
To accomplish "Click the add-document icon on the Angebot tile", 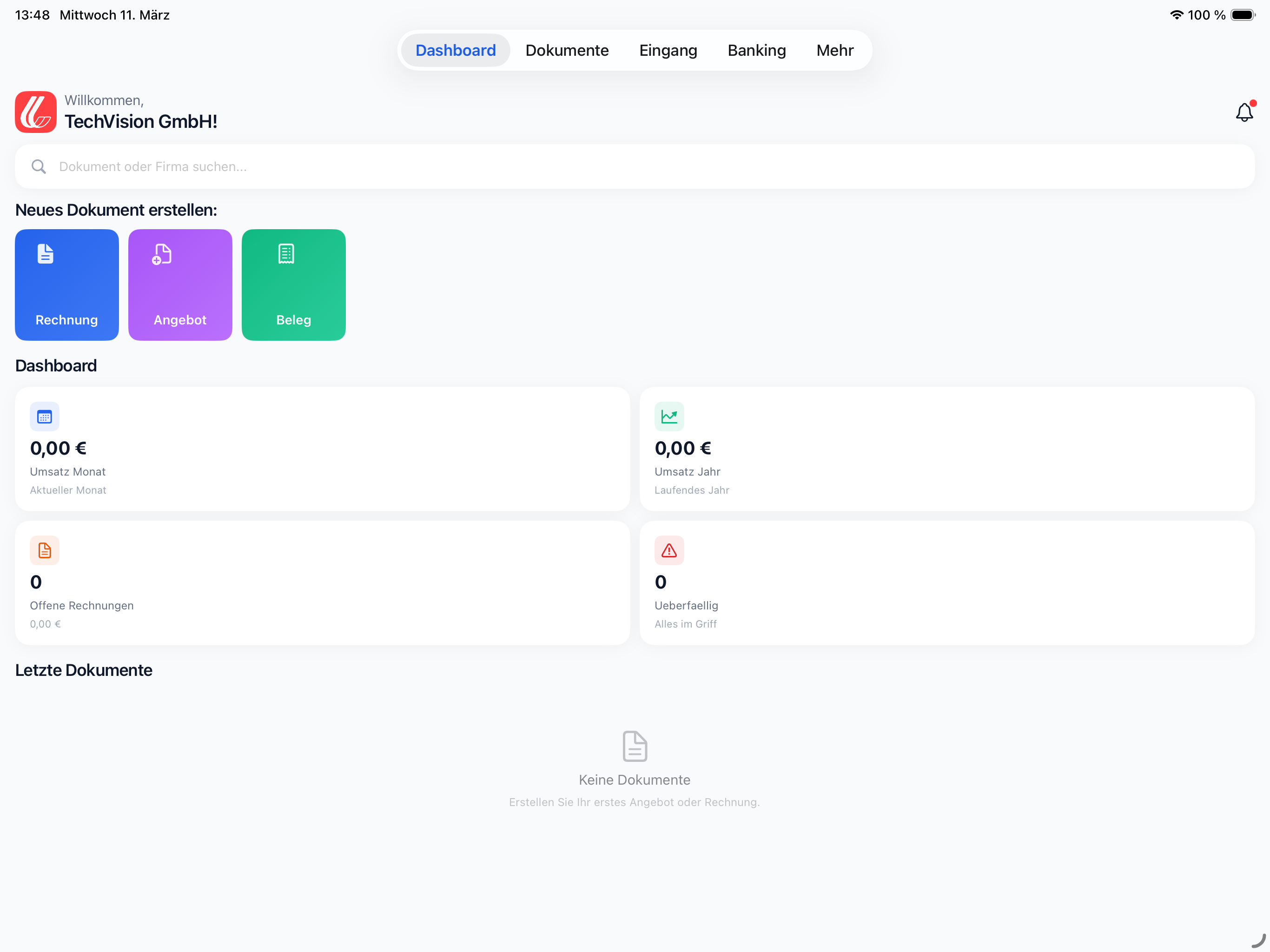I will 161,254.
